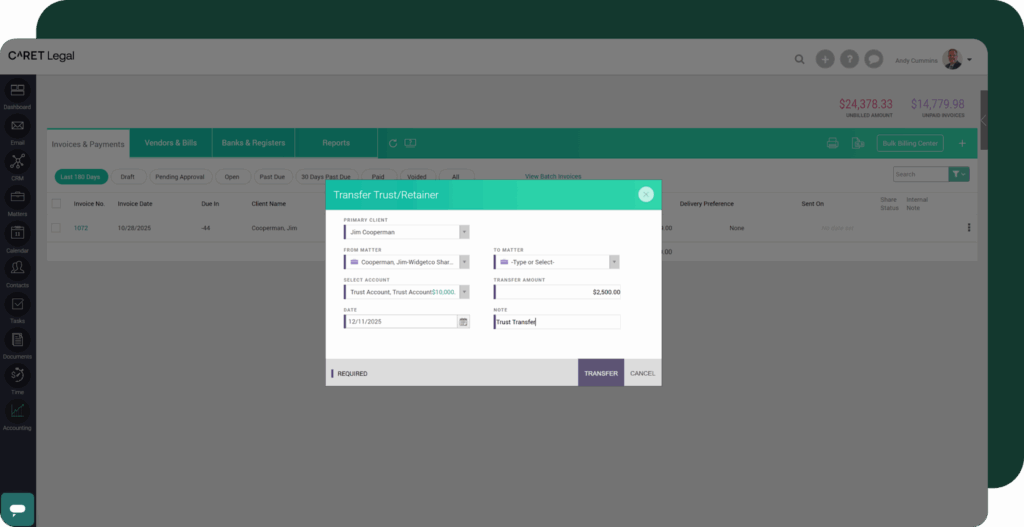The image size is (1024, 527).
Task: Click the $24,378.33 unbilled amount
Action: coord(866,104)
